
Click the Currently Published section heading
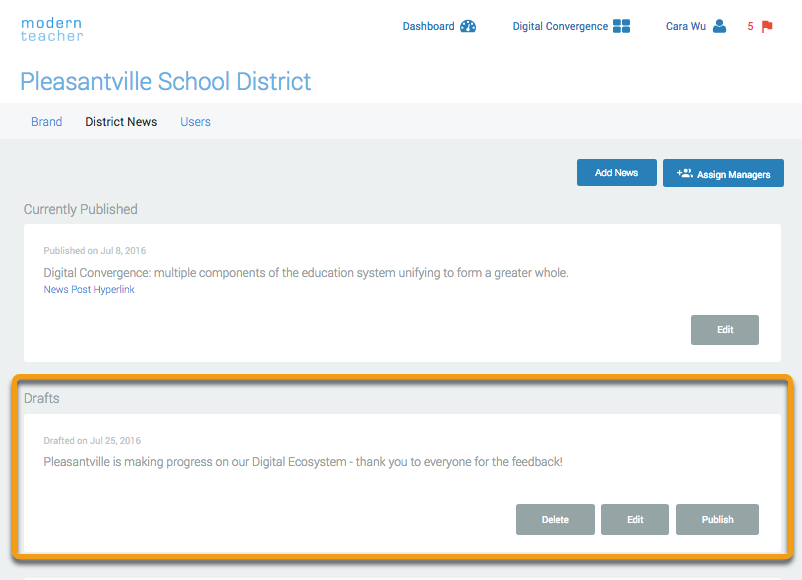coord(81,209)
